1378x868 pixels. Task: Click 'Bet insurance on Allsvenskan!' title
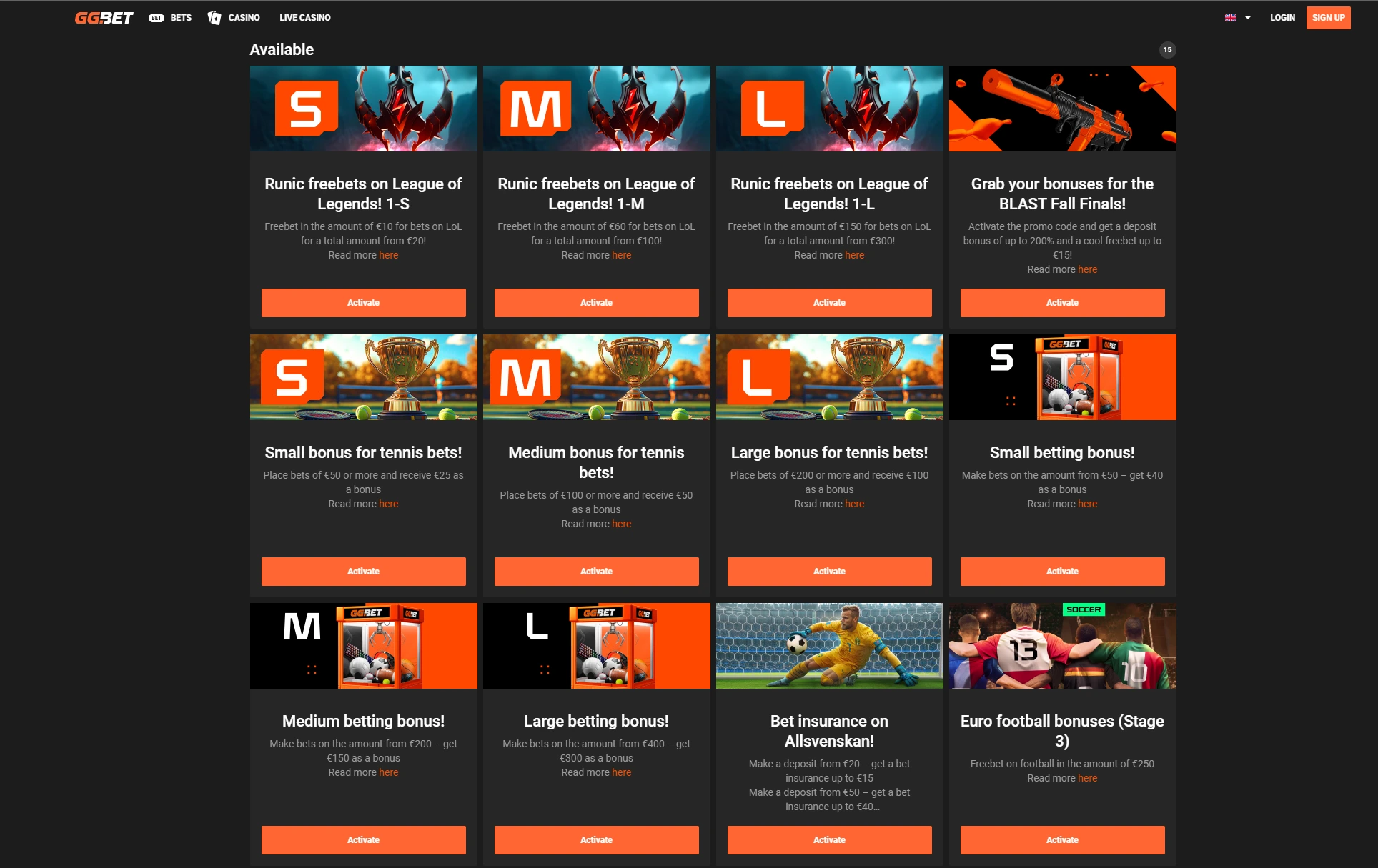point(829,731)
